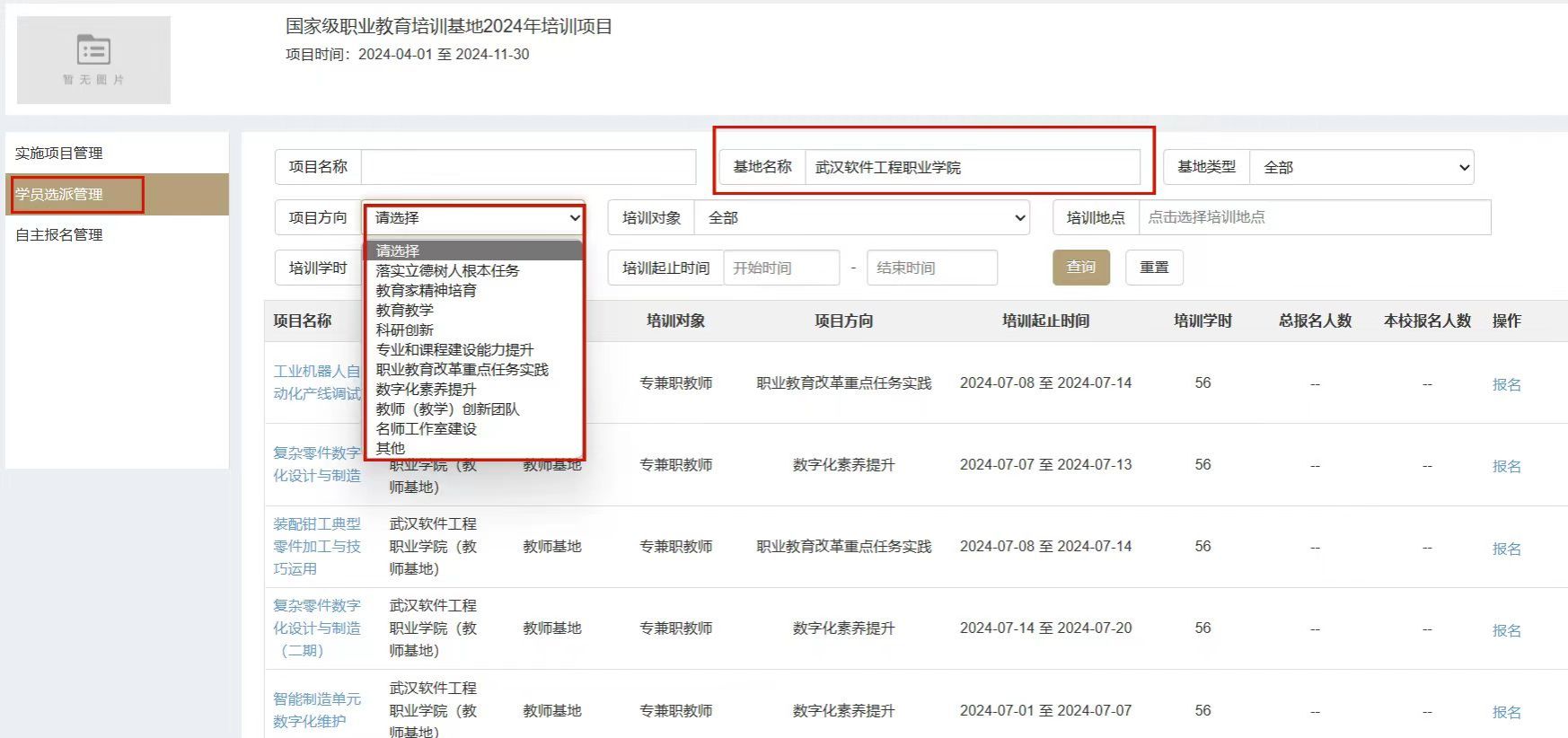Image resolution: width=1568 pixels, height=738 pixels.
Task: Open 自主报名管理 in the sidebar
Action: (x=59, y=235)
